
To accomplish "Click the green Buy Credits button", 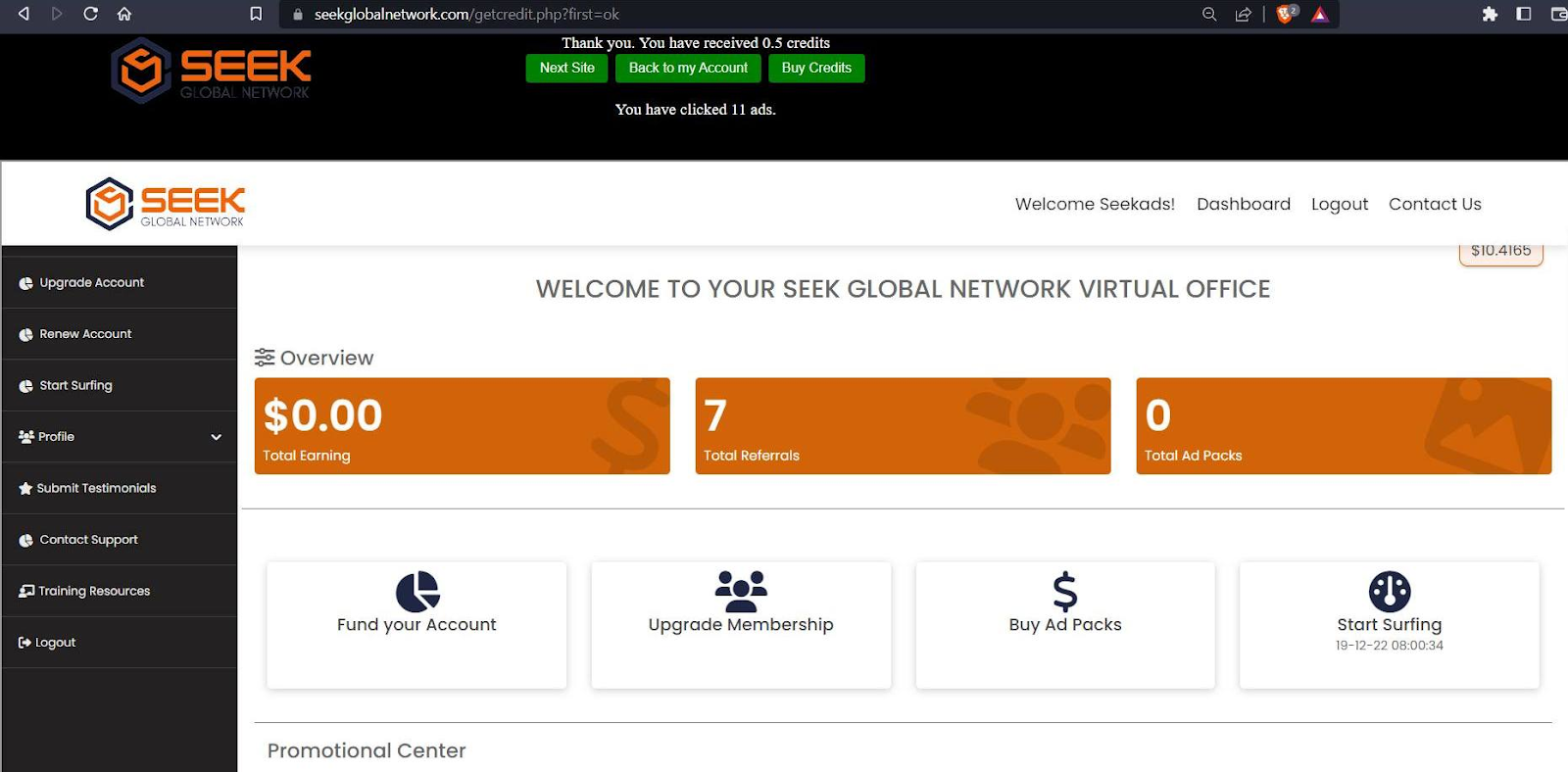I will point(816,68).
